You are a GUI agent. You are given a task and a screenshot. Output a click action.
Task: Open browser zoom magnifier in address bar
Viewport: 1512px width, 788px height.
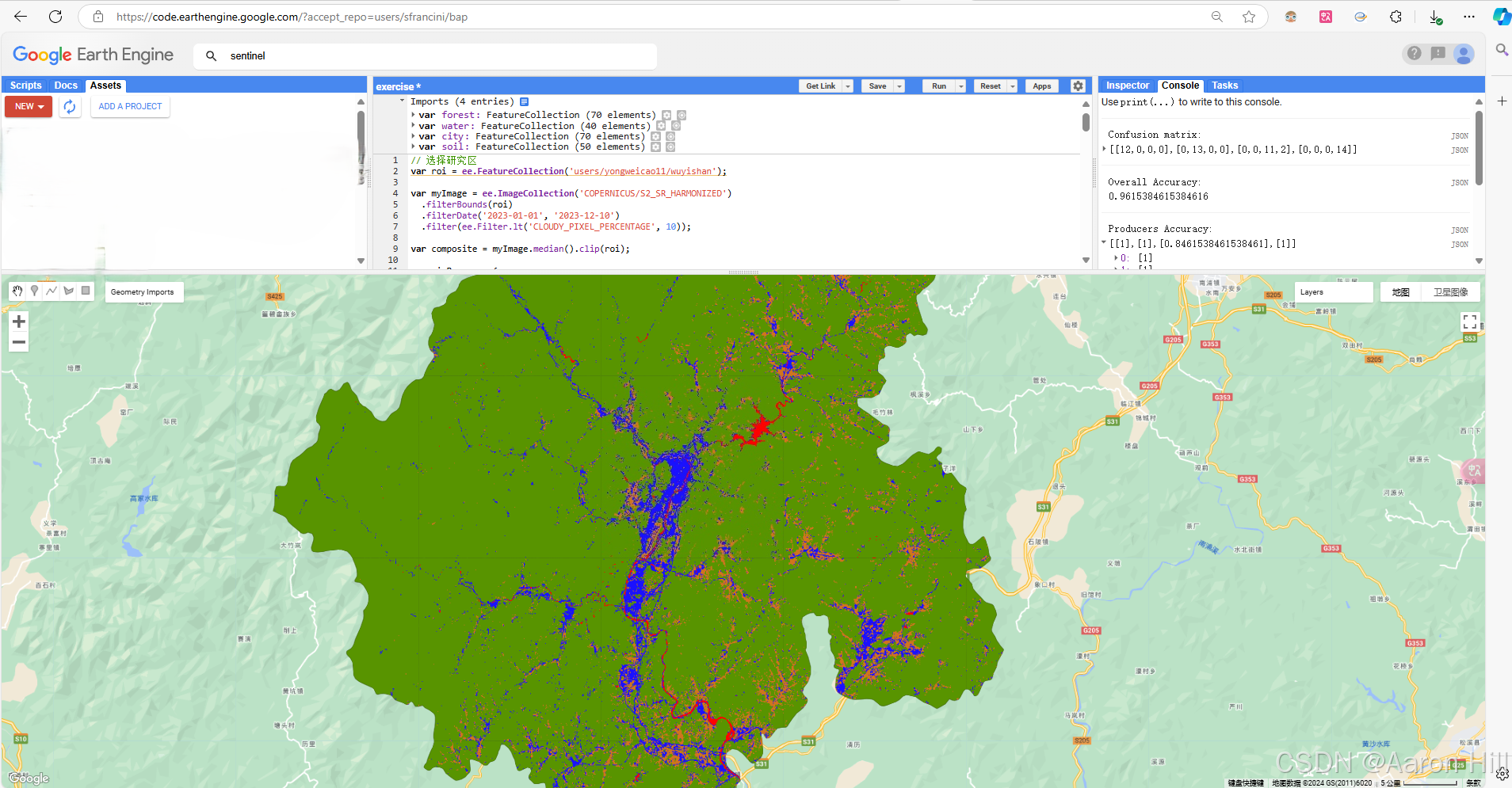[1217, 17]
